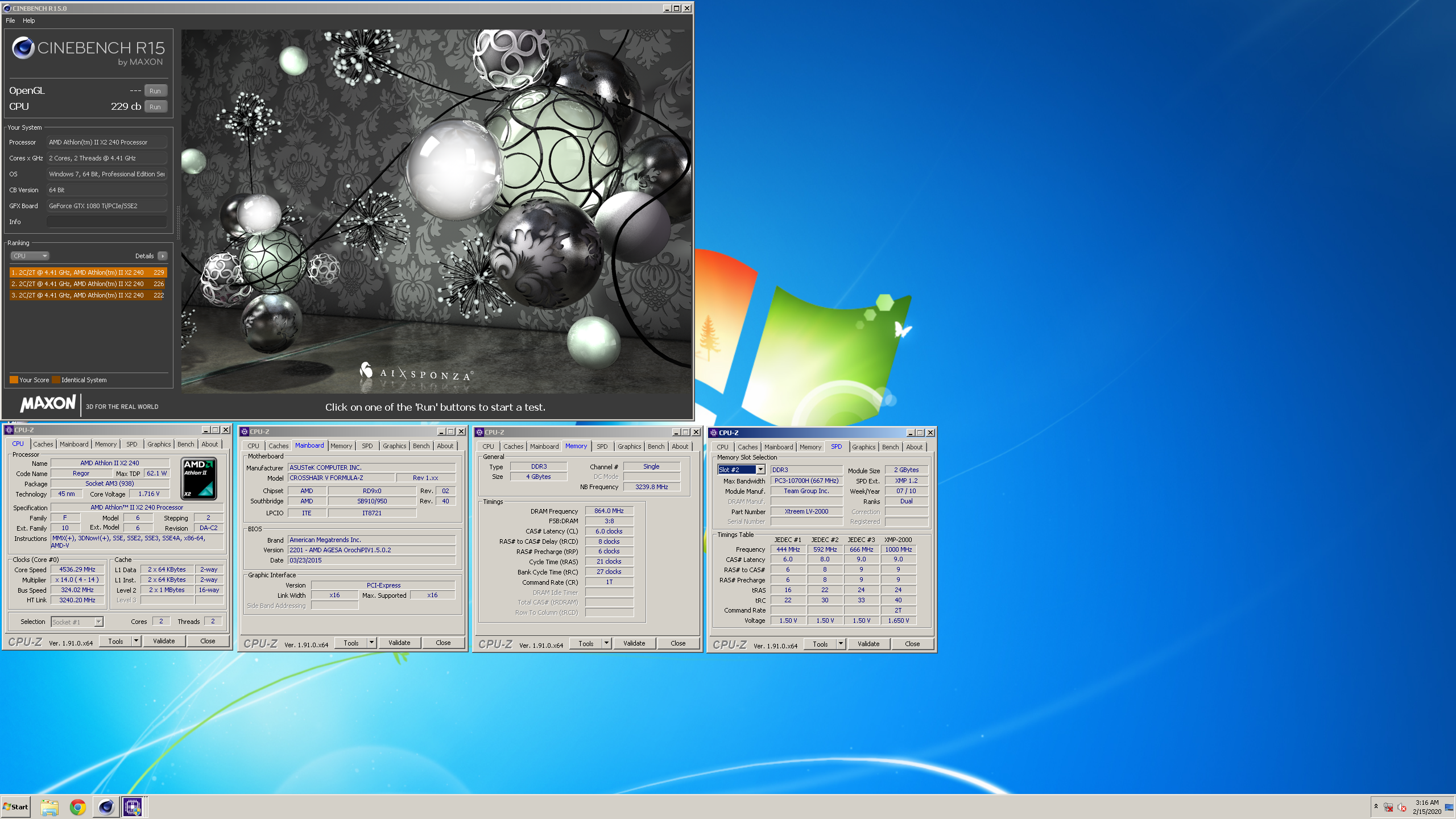This screenshot has height=819, width=1456.
Task: Launch Google Chrome from the taskbar
Action: [x=78, y=807]
